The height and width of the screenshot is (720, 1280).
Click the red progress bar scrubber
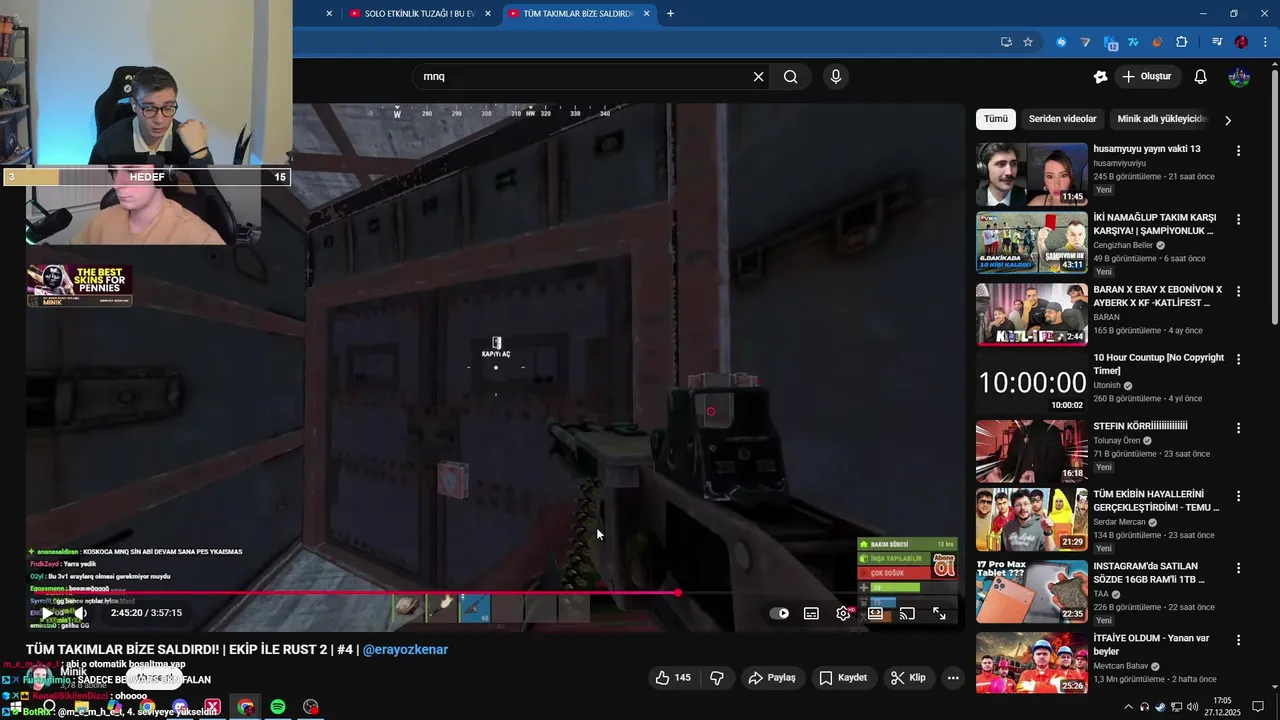point(678,593)
